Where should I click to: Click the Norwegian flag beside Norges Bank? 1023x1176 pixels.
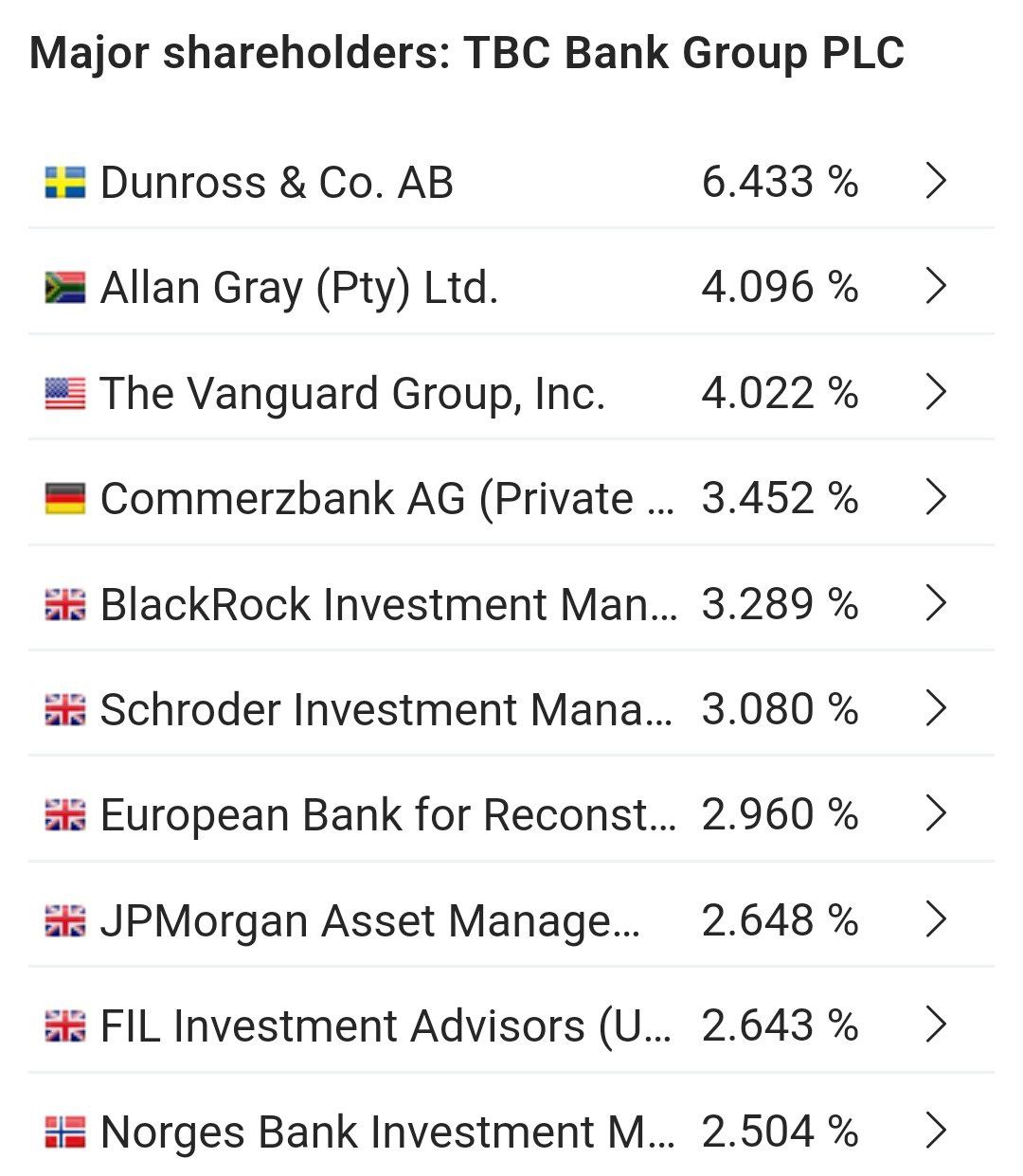point(64,1131)
